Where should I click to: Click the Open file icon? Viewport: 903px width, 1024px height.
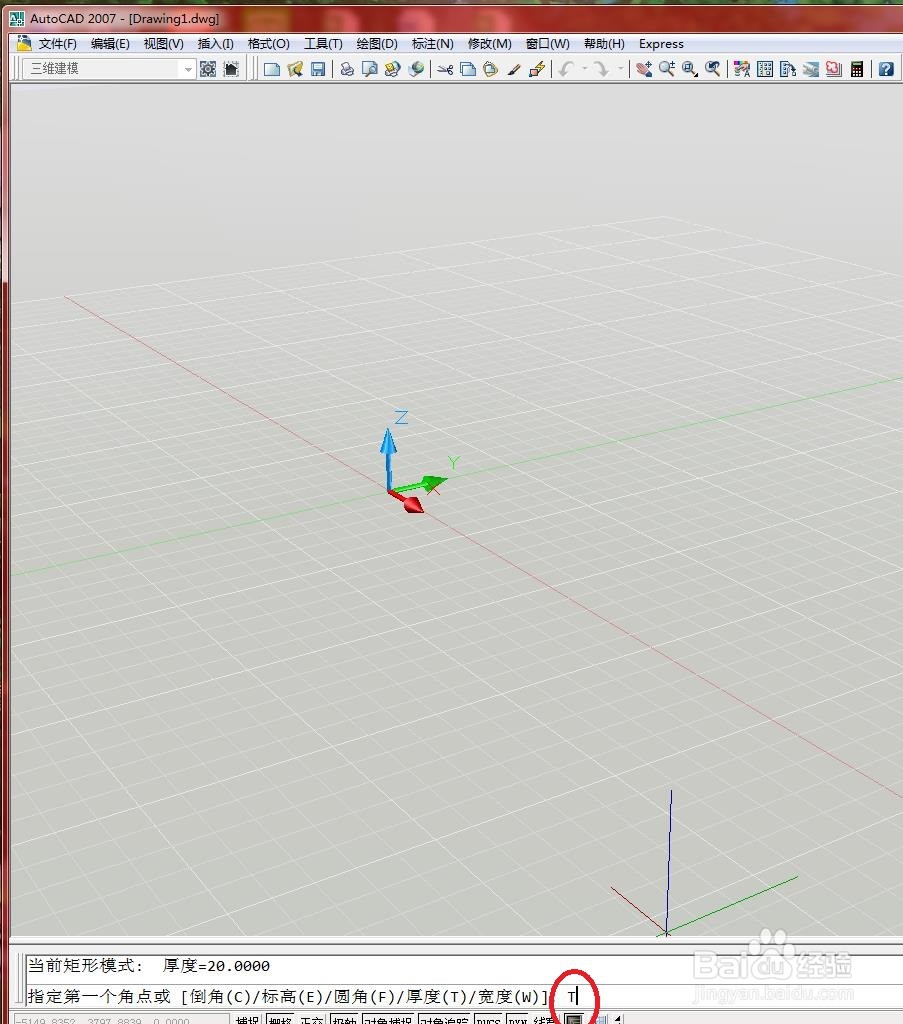(295, 69)
